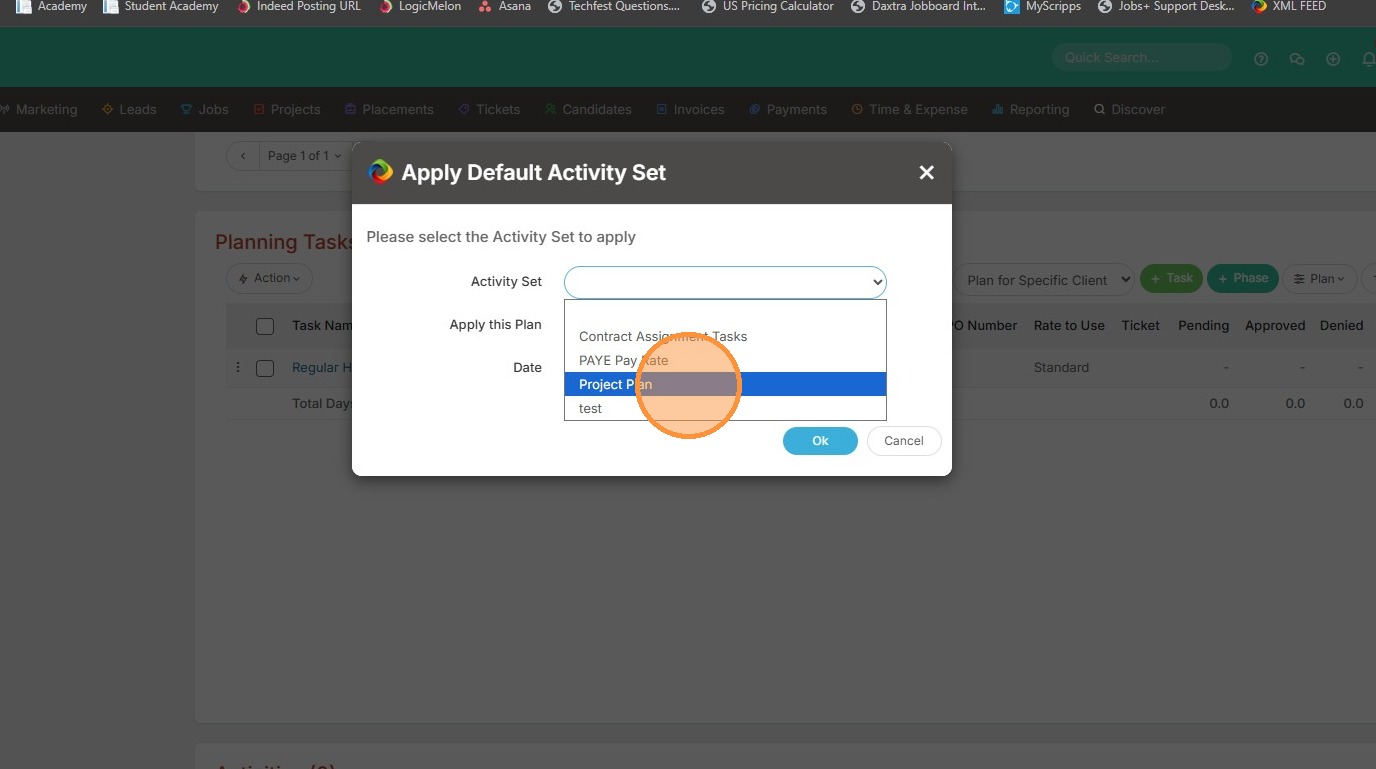Go to the previous page arrow
Viewport: 1376px width, 769px height.
click(243, 156)
